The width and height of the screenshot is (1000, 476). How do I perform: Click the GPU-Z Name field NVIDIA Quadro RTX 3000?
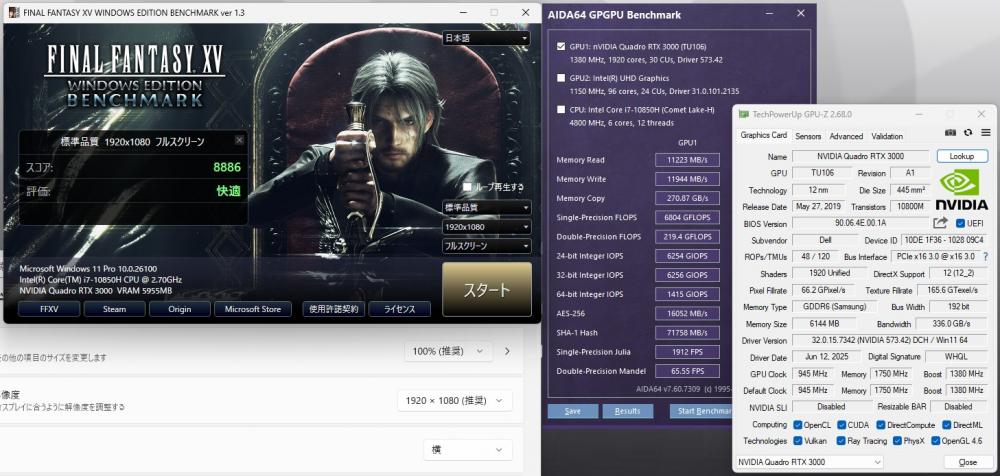(860, 156)
